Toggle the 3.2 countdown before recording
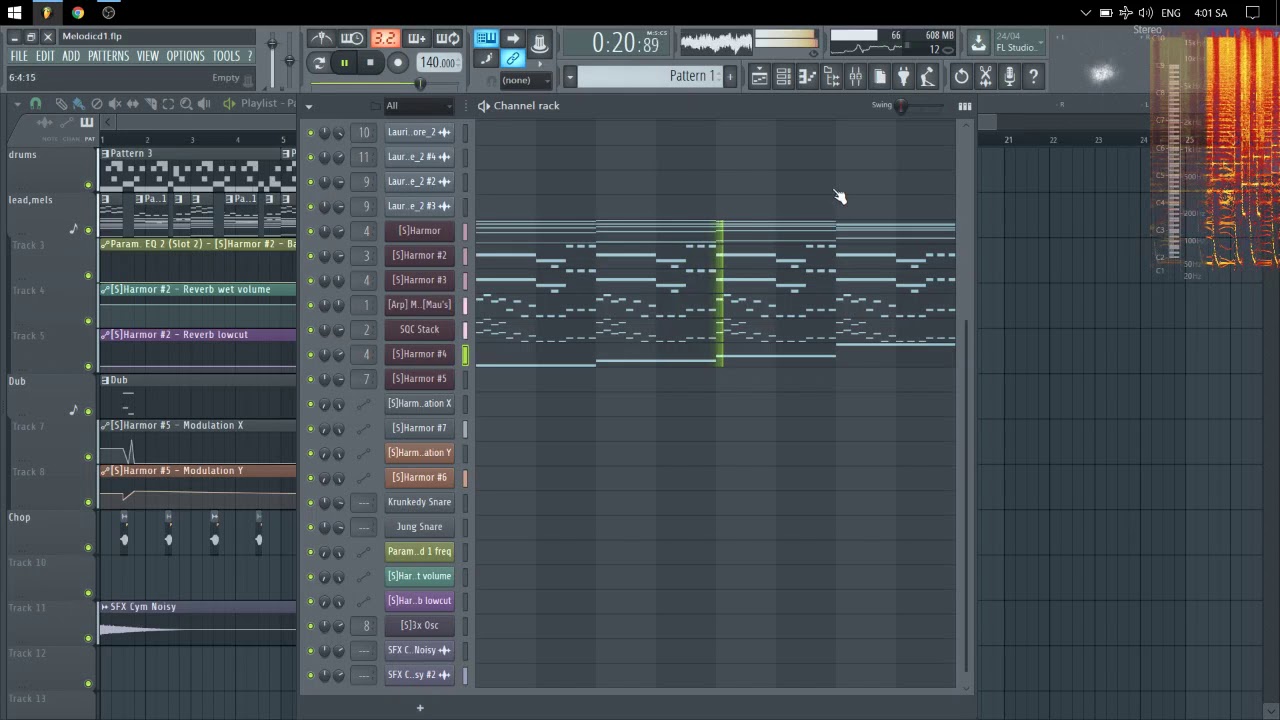The height and width of the screenshot is (720, 1280). pyautogui.click(x=385, y=39)
